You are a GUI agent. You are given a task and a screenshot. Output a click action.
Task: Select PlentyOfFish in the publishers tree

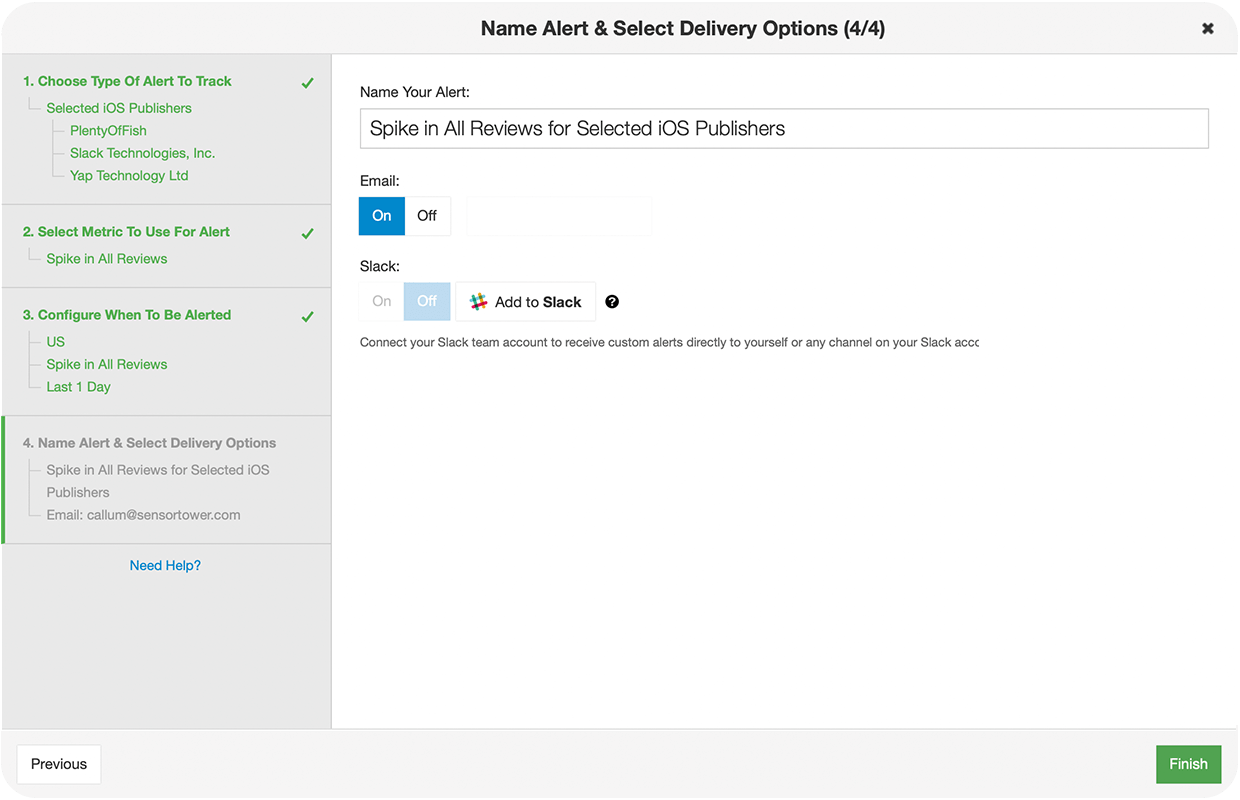pos(108,131)
